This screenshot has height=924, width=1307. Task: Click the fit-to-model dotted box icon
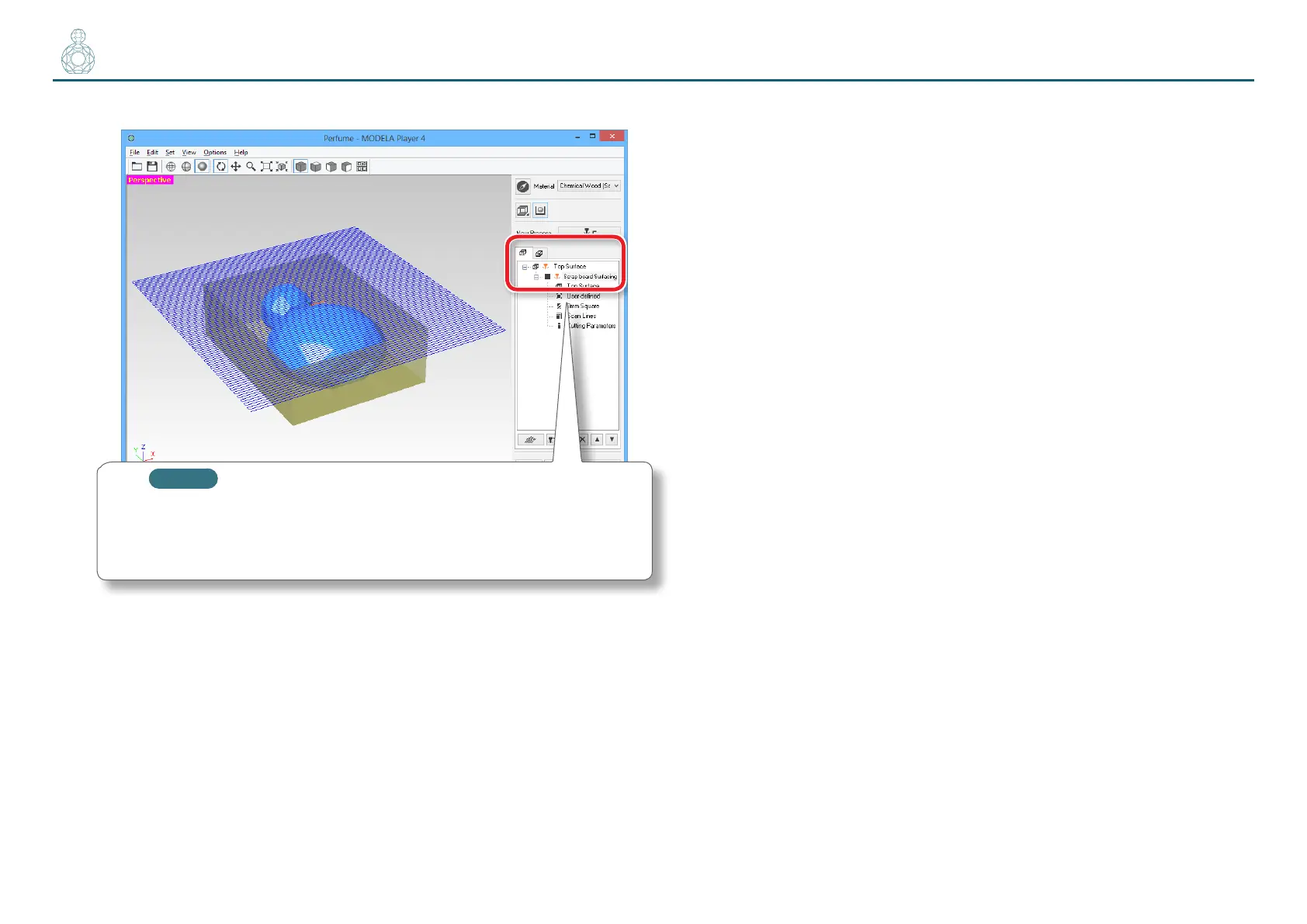tap(282, 166)
